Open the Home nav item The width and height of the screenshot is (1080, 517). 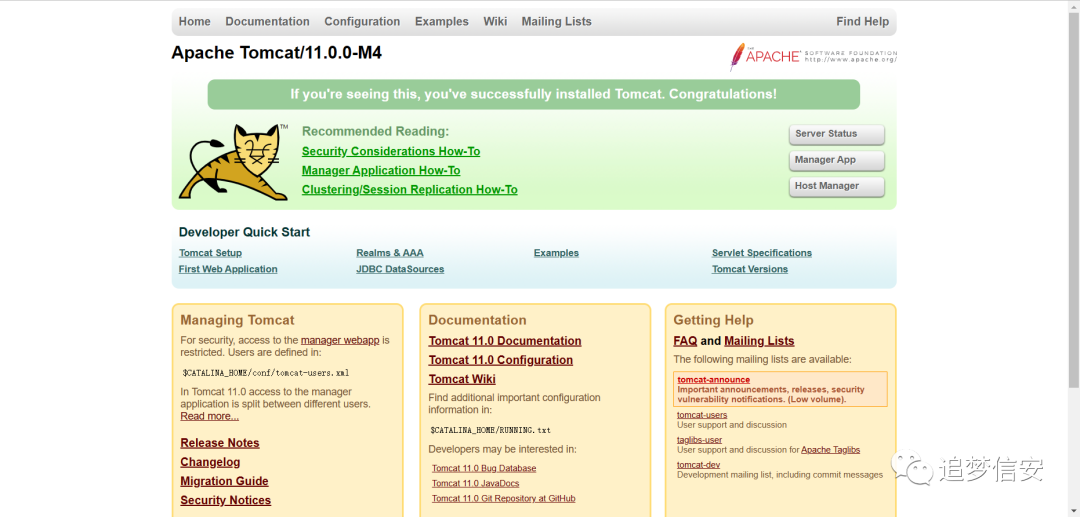194,21
